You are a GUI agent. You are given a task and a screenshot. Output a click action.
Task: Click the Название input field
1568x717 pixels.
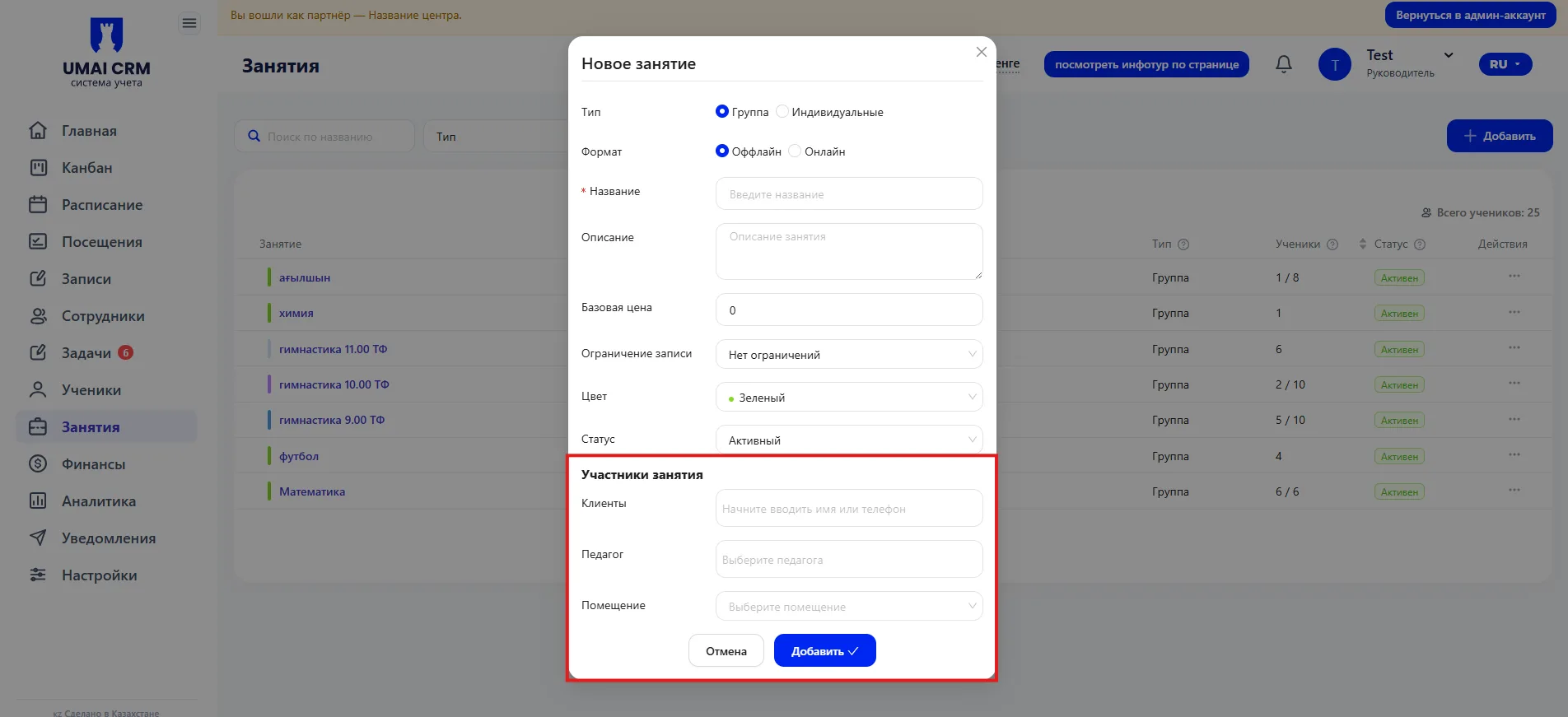[849, 193]
